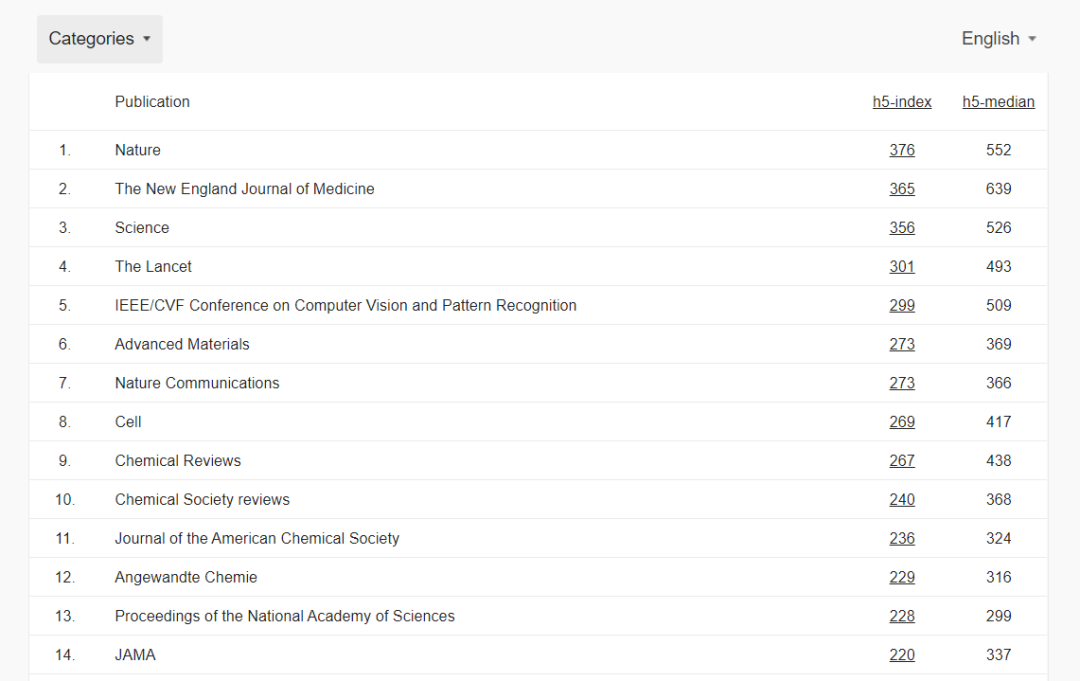
Task: Open the English language dropdown
Action: 999,39
